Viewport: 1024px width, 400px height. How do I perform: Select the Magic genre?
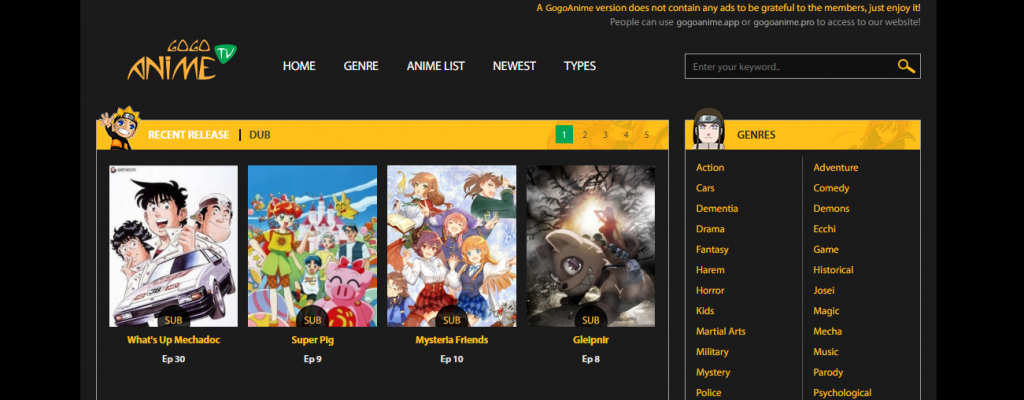point(826,310)
